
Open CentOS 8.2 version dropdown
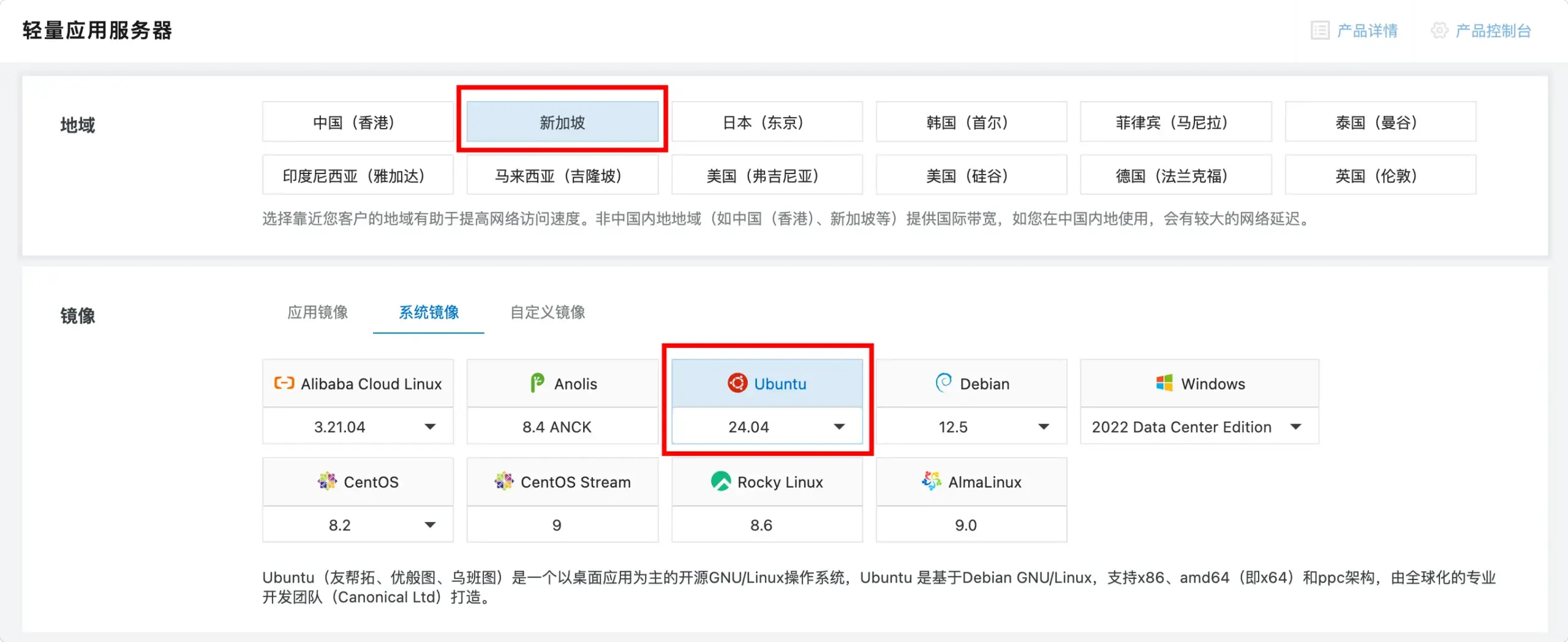358,524
